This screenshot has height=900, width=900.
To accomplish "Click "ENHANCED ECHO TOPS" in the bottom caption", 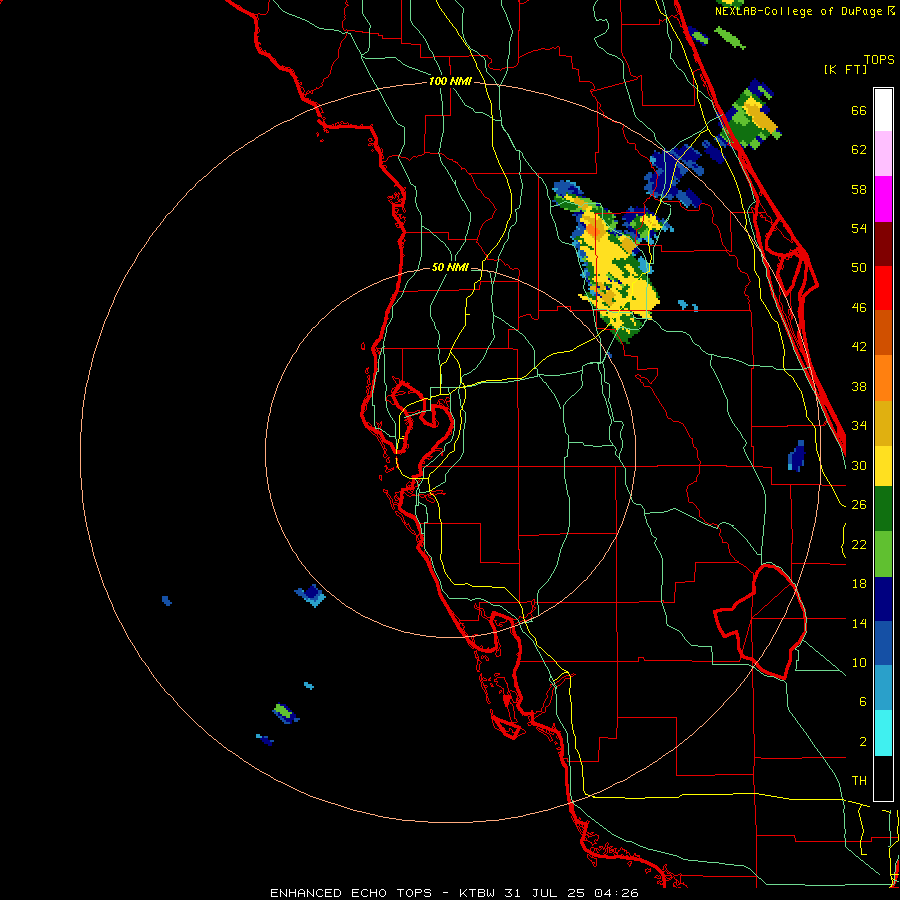I will coord(351,893).
